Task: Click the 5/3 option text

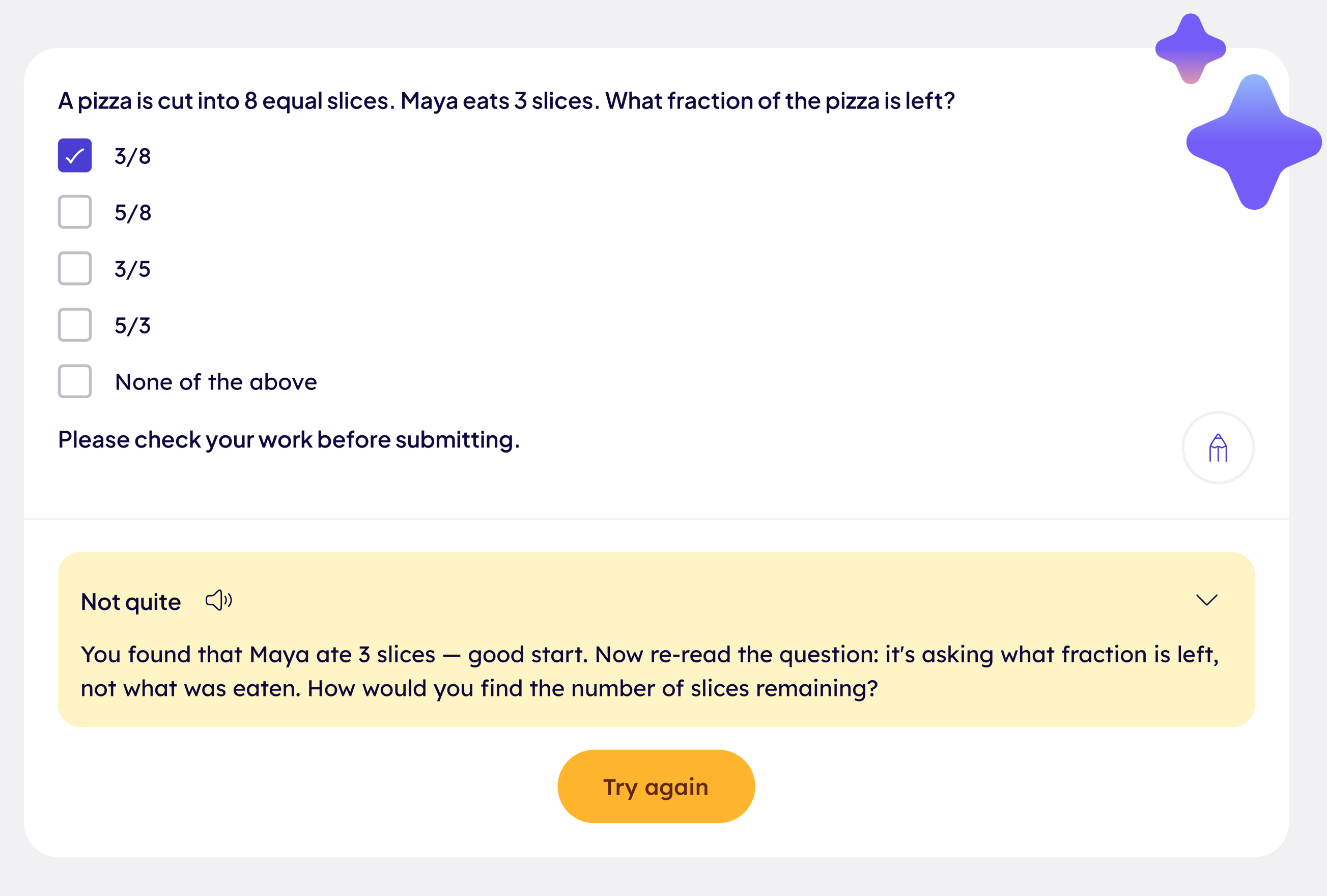Action: point(132,325)
